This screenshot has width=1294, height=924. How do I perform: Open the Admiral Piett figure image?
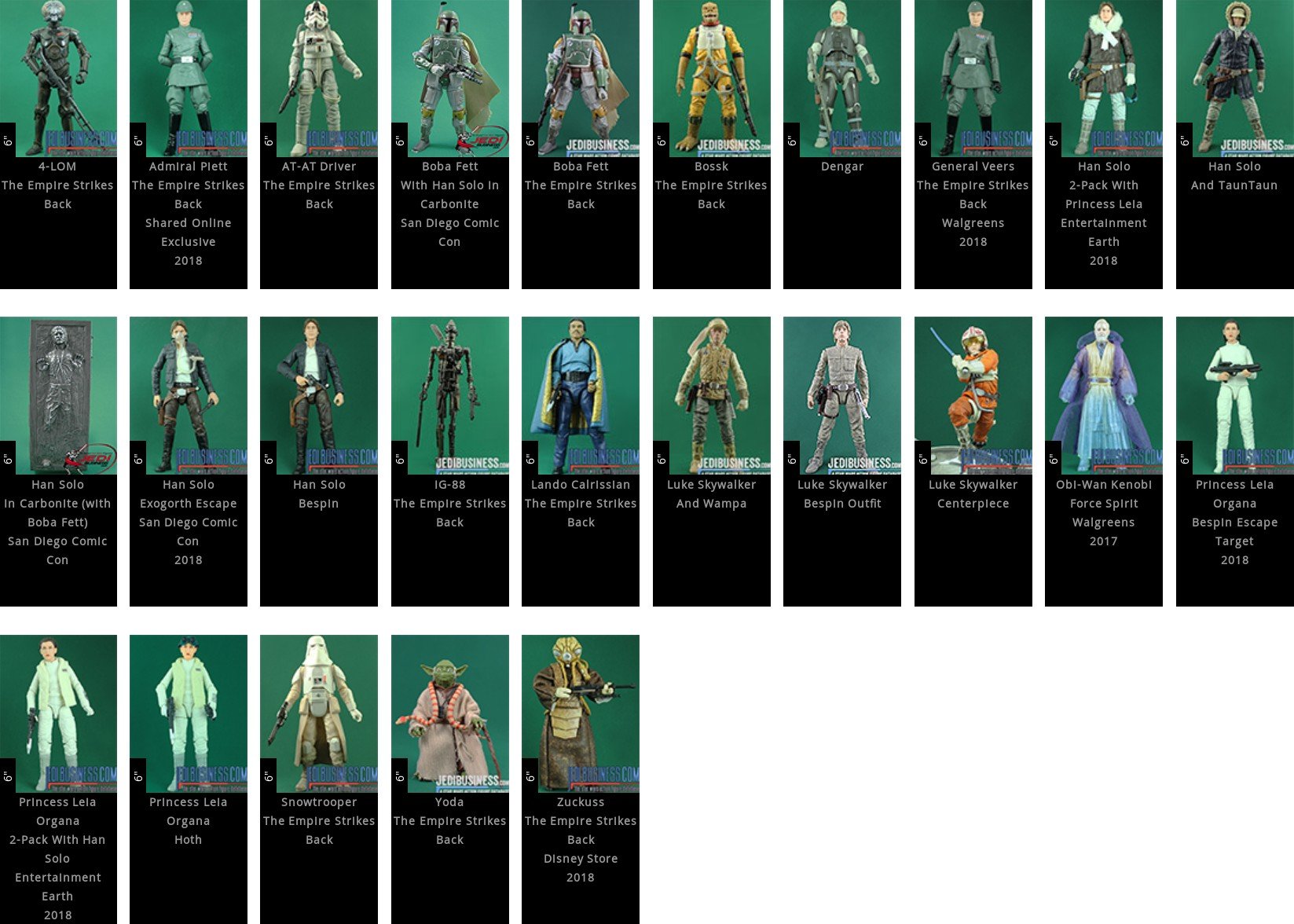tap(189, 78)
